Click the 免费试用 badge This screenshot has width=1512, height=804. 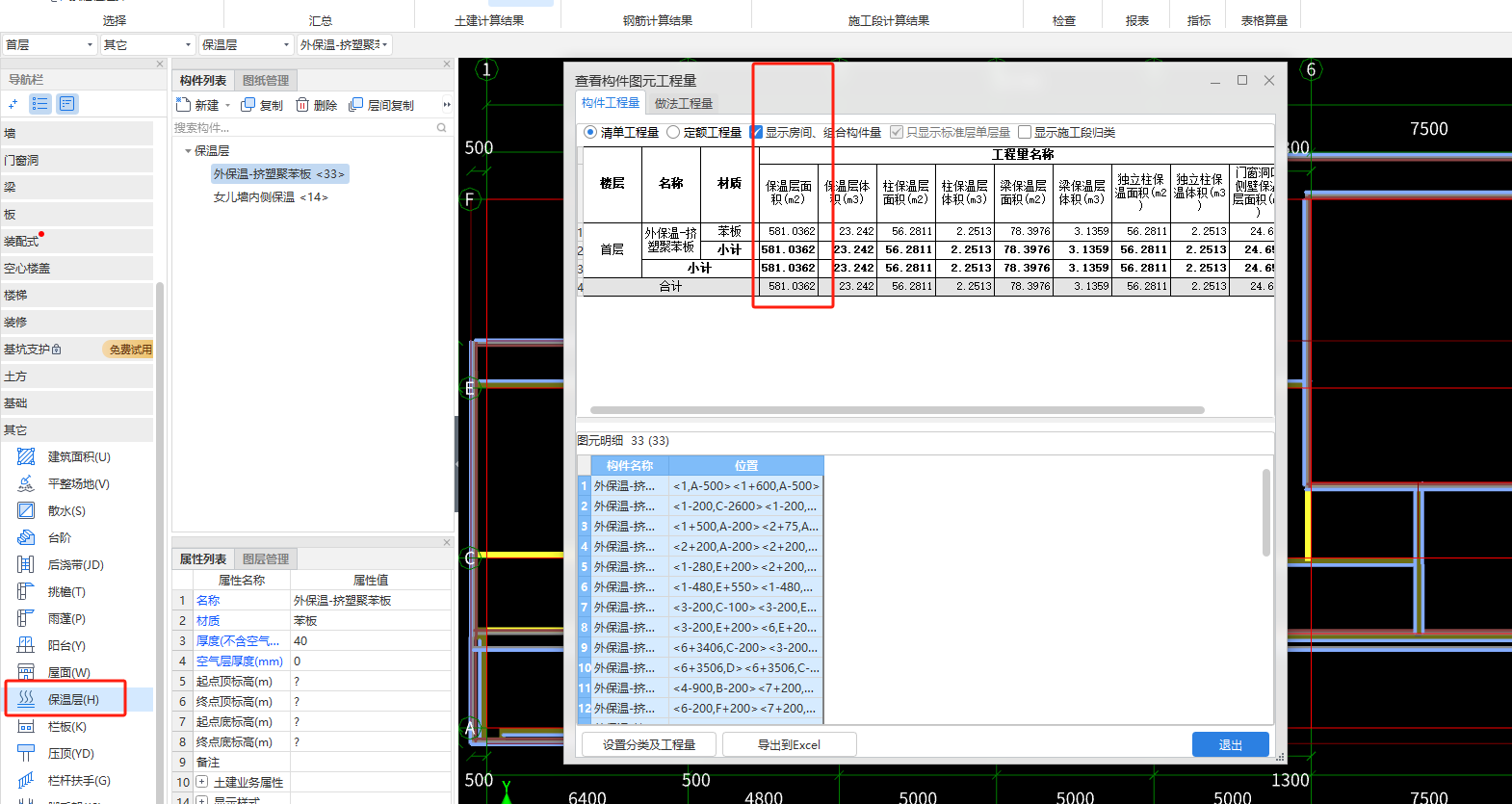tap(130, 350)
